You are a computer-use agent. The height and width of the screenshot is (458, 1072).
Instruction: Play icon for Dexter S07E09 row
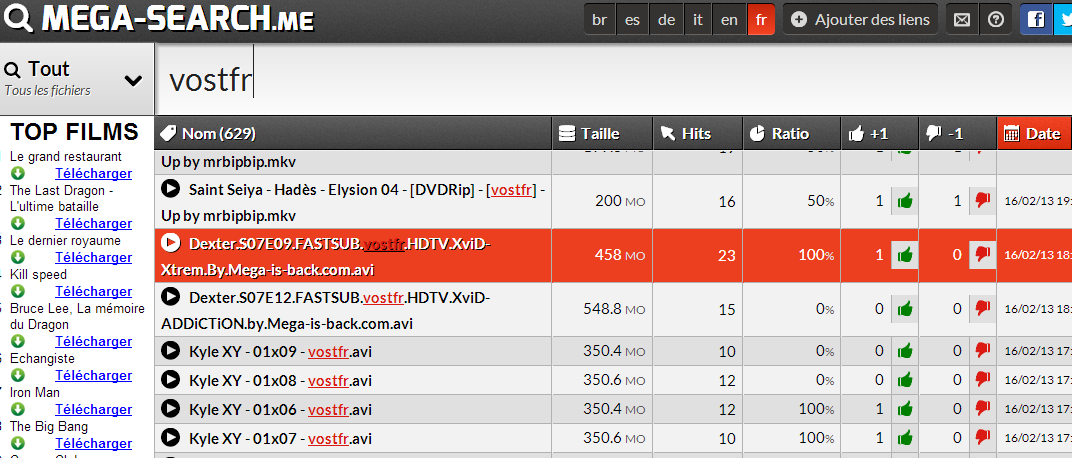coord(170,242)
